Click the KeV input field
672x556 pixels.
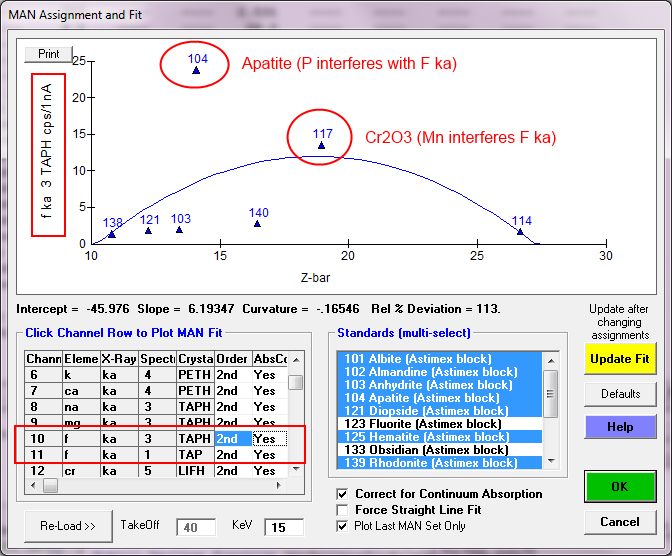[290, 526]
